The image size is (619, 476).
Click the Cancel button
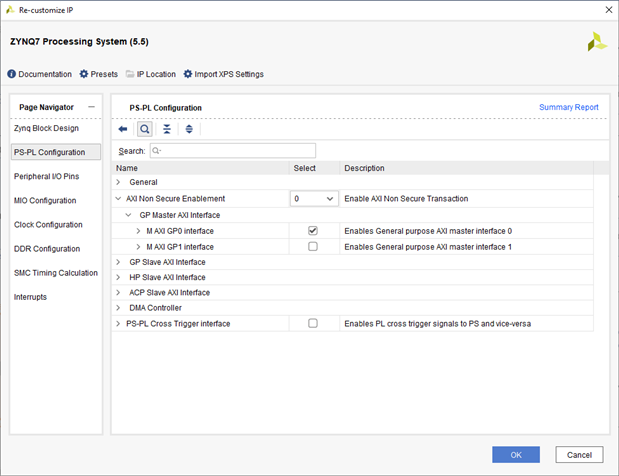579,455
